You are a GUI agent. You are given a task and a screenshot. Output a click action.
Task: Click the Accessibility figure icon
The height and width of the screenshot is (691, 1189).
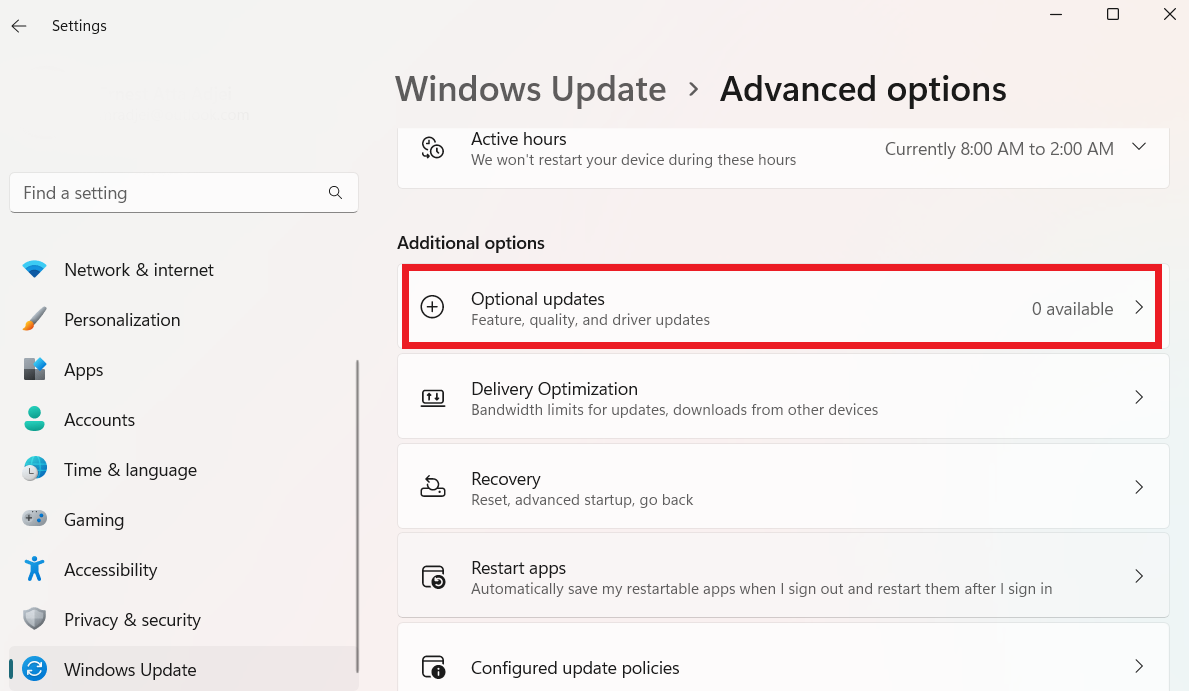point(35,570)
